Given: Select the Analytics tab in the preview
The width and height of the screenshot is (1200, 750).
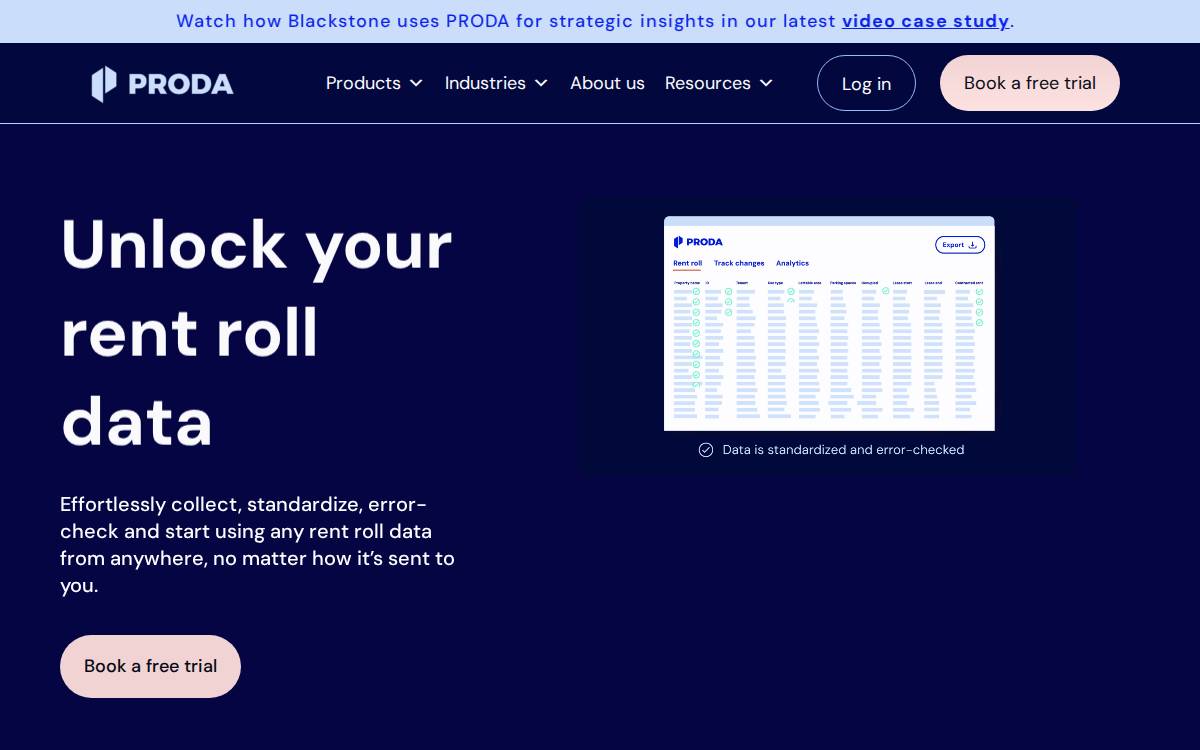Looking at the screenshot, I should [792, 263].
